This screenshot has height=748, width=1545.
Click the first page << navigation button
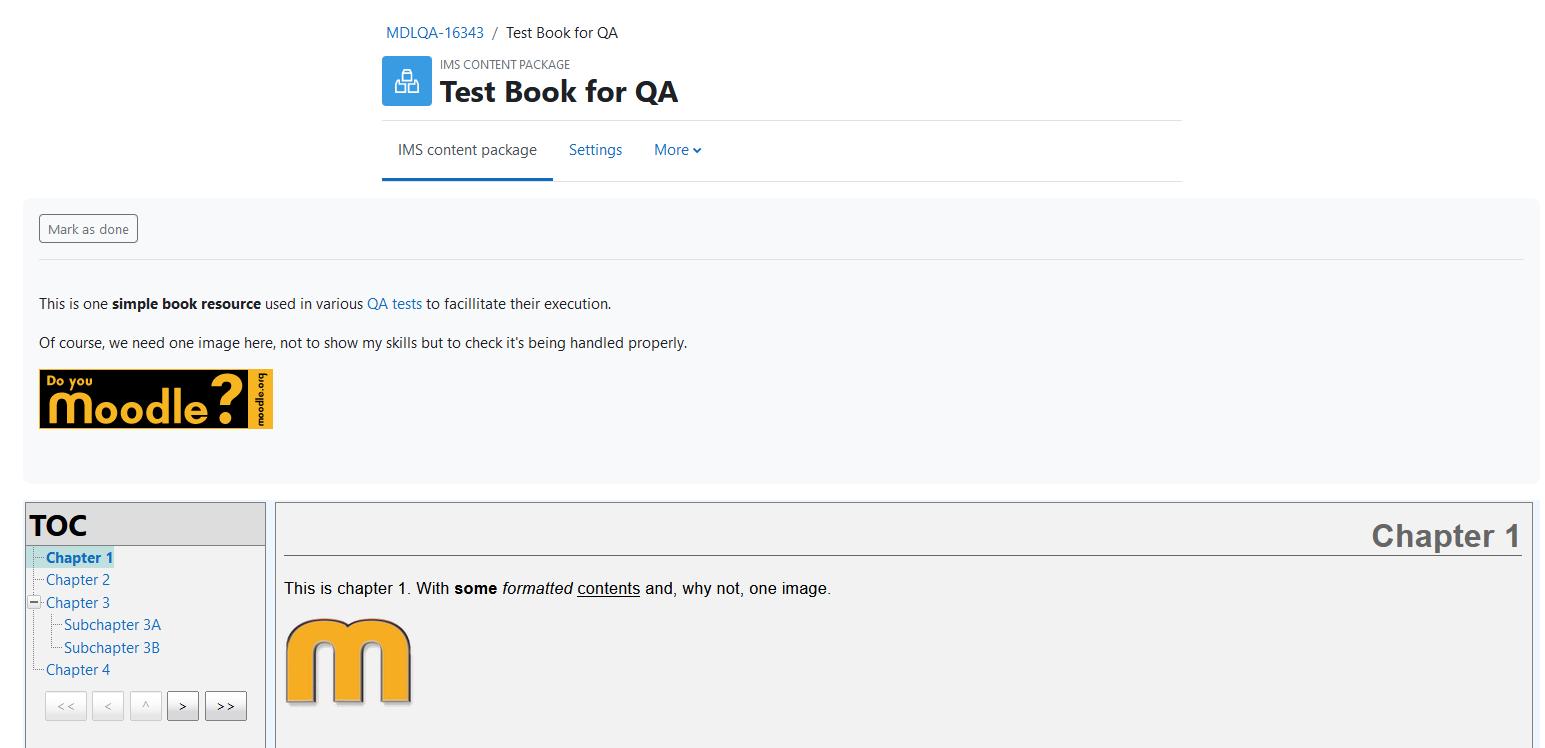(66, 706)
